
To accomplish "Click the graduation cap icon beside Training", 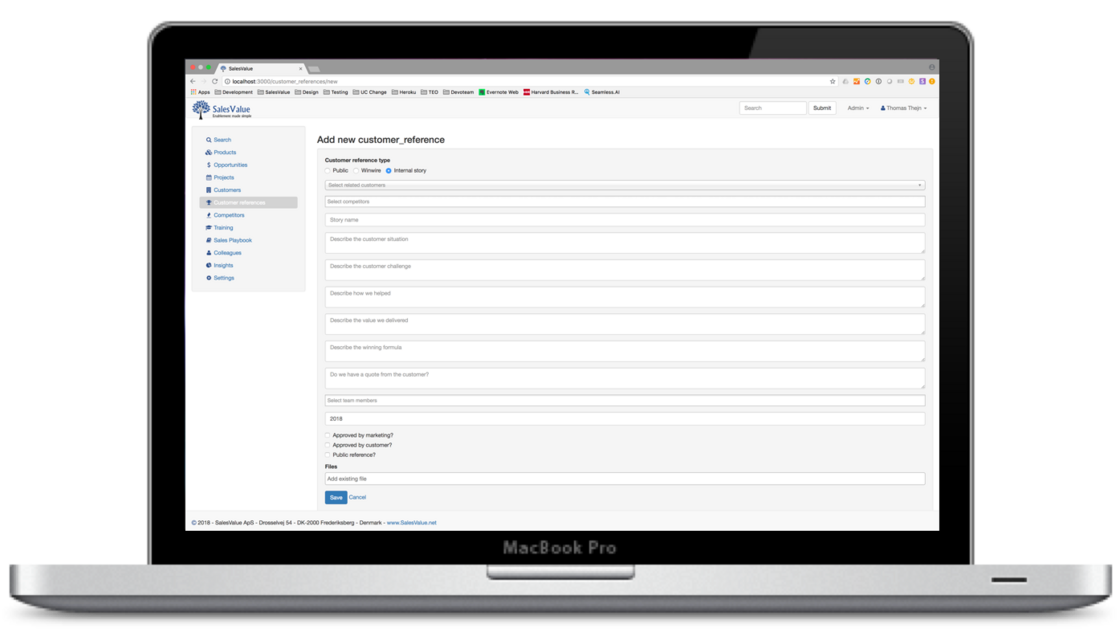I will coord(208,228).
